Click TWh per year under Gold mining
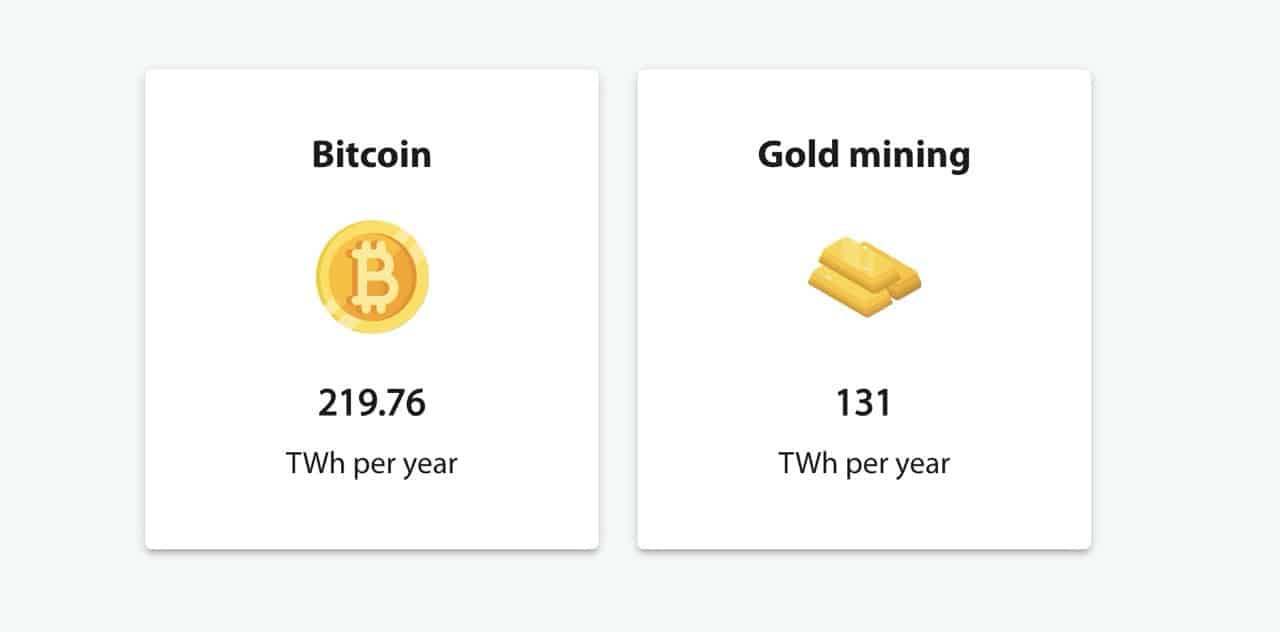This screenshot has width=1280, height=632. click(x=864, y=464)
